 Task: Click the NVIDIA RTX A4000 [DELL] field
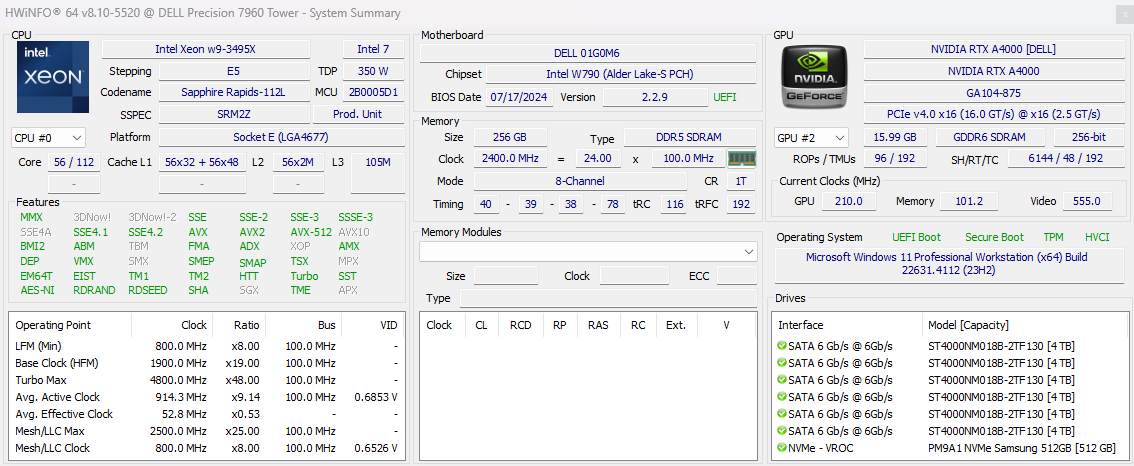click(993, 49)
